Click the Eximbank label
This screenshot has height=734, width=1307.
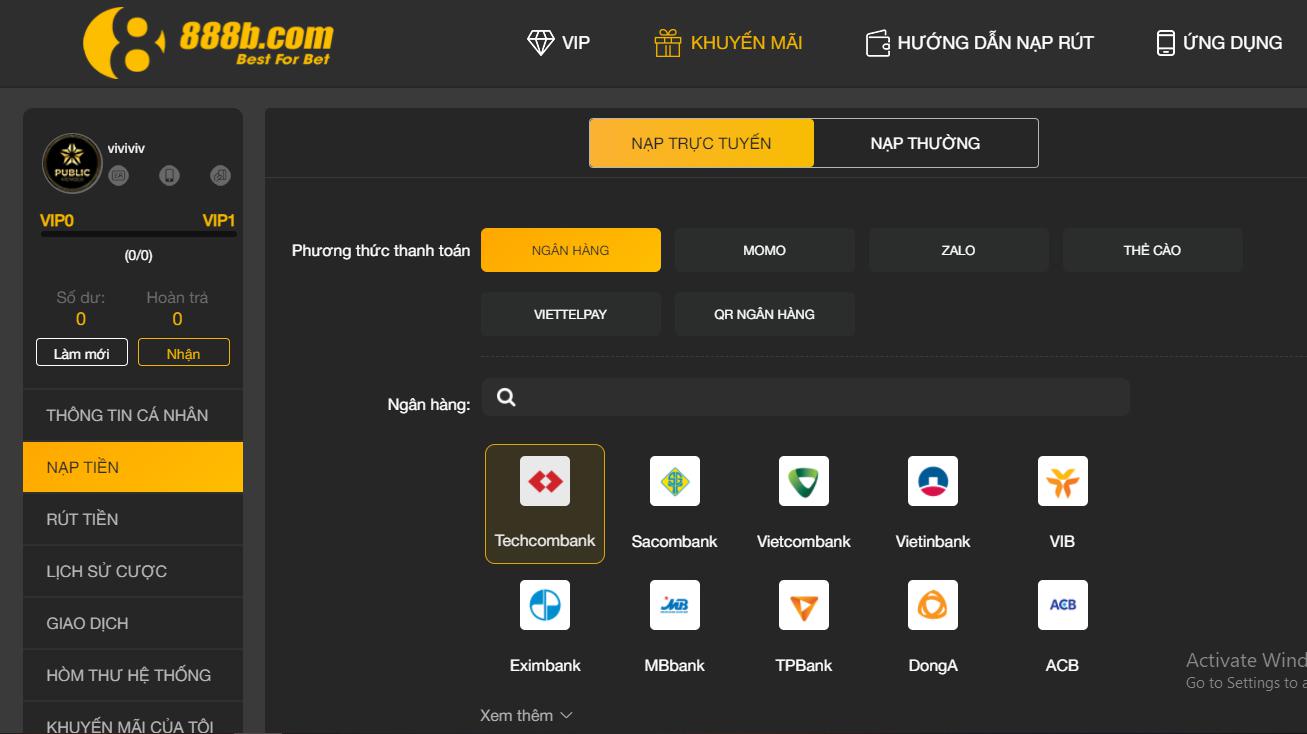point(545,665)
